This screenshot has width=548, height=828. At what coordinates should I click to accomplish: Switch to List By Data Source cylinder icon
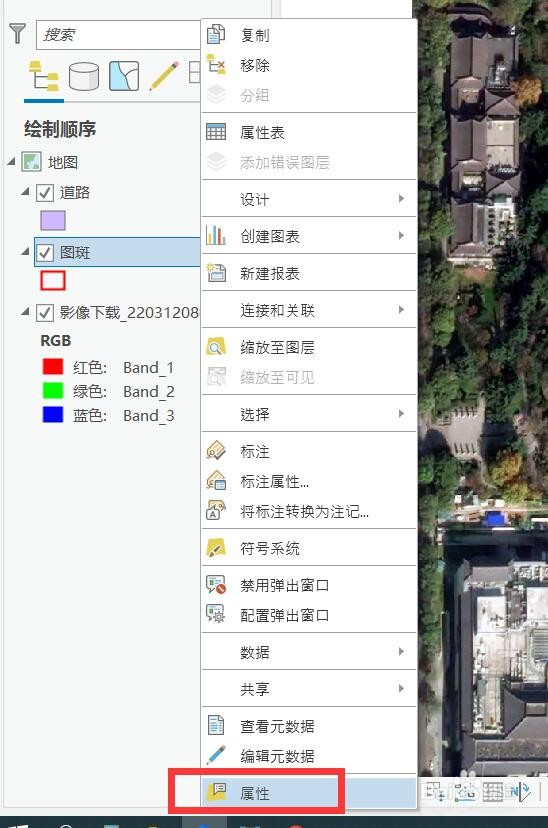[x=84, y=76]
